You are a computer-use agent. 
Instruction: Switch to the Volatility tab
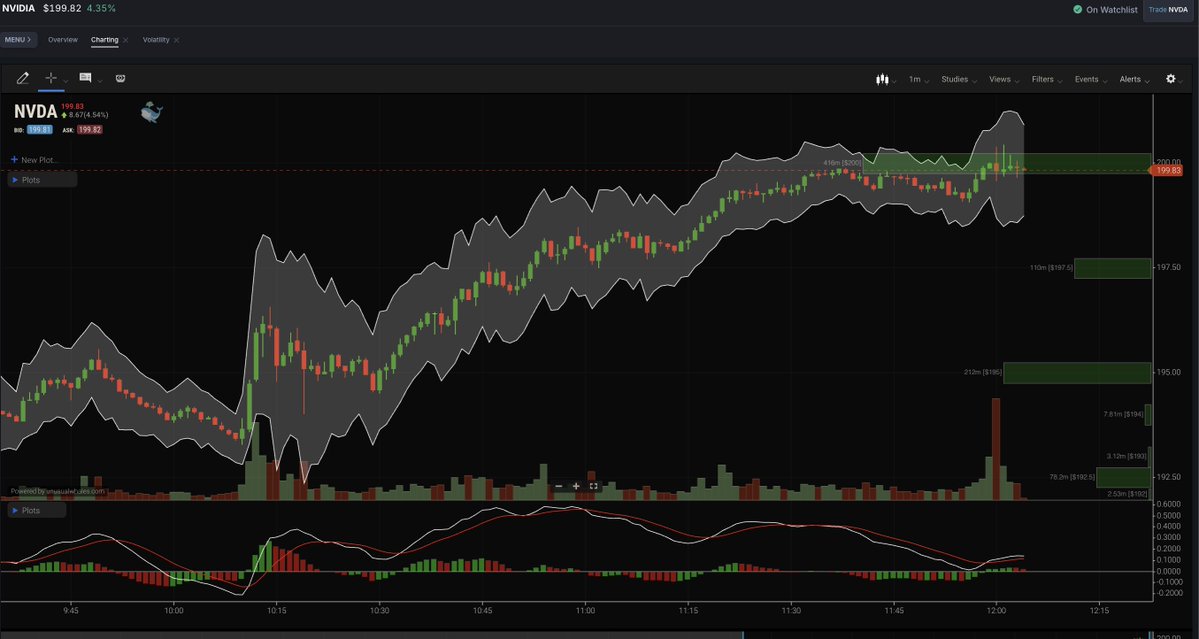(156, 40)
